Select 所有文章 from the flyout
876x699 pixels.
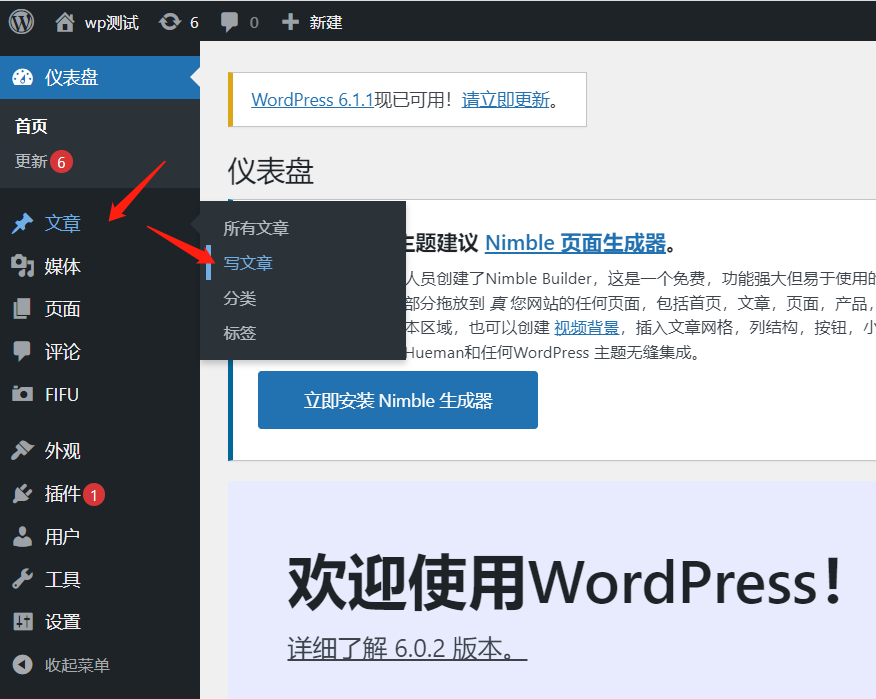(256, 228)
